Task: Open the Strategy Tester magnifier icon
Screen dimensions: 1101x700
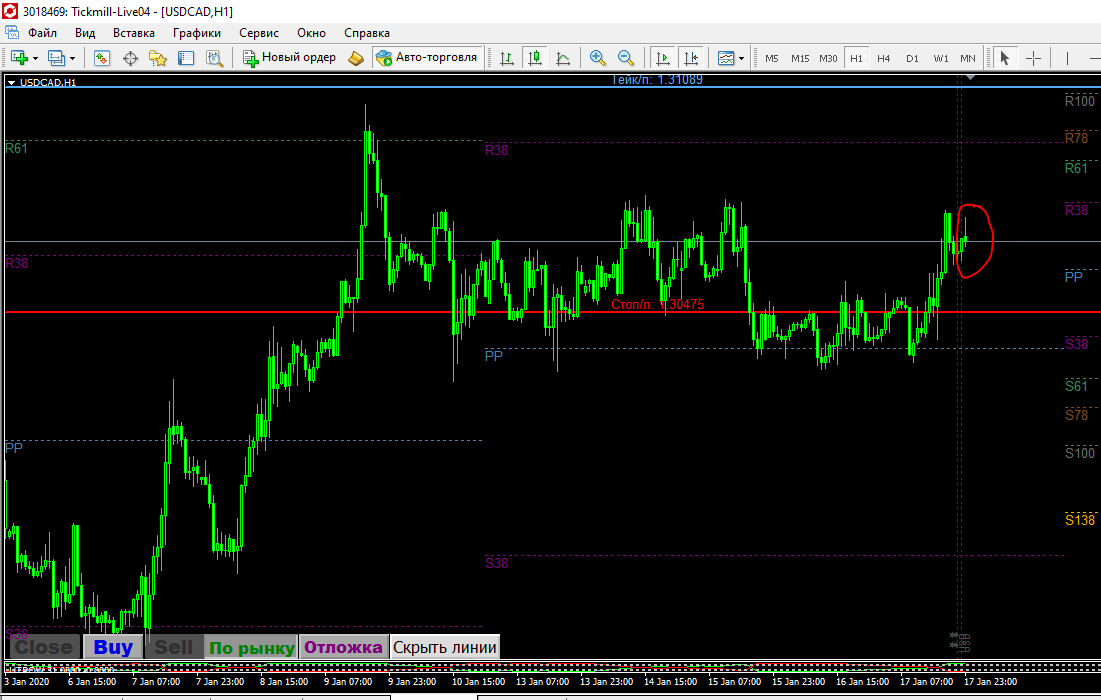Action: [x=214, y=58]
